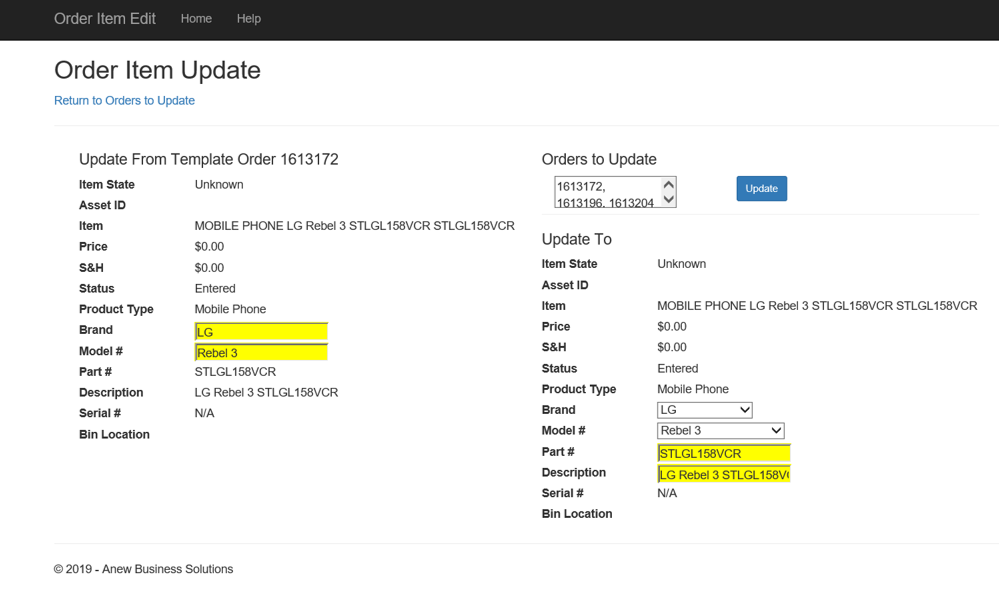The width and height of the screenshot is (999, 590).
Task: Click the up arrow in the orders list scrollbar
Action: click(669, 184)
